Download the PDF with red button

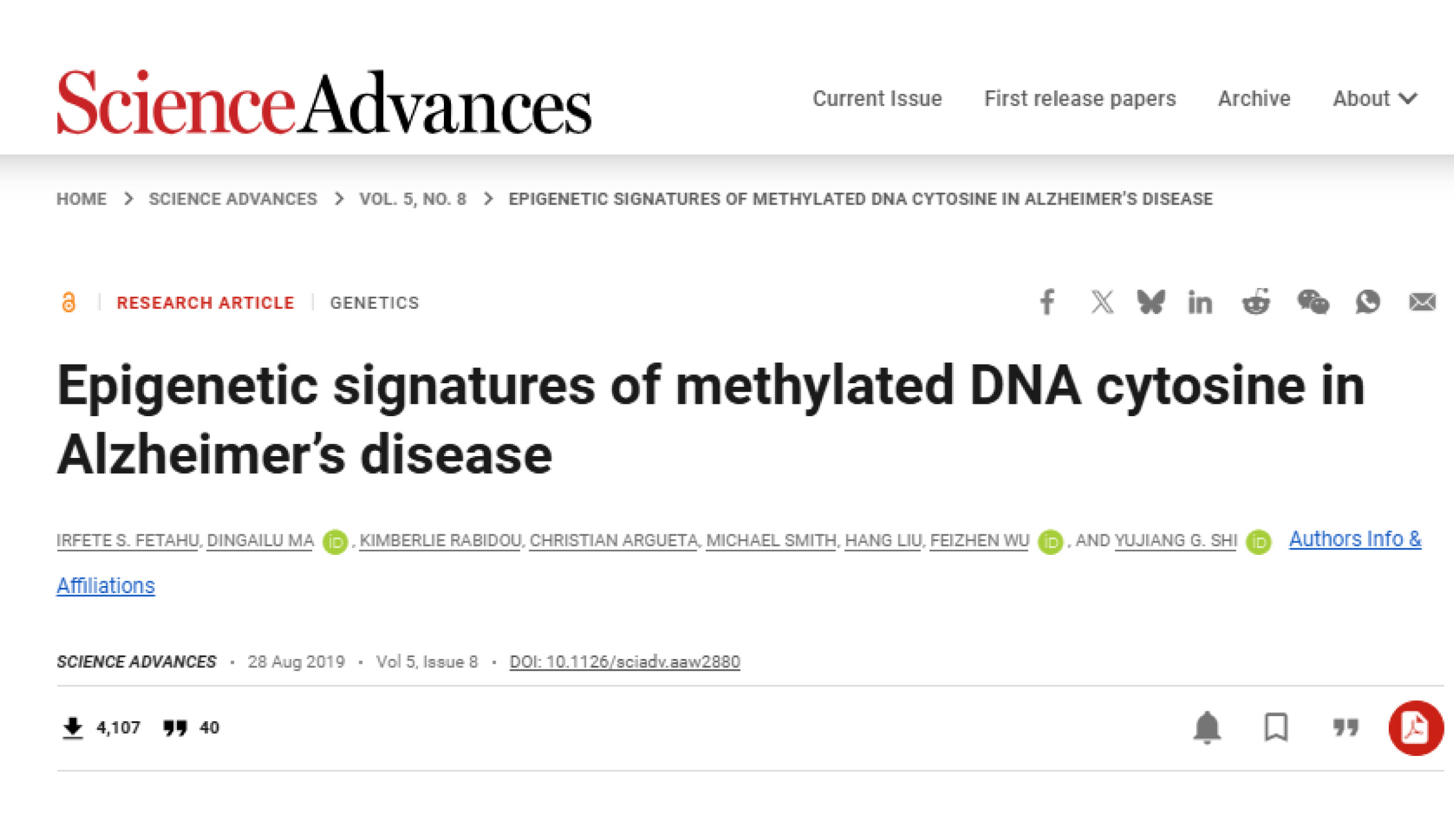point(1416,728)
